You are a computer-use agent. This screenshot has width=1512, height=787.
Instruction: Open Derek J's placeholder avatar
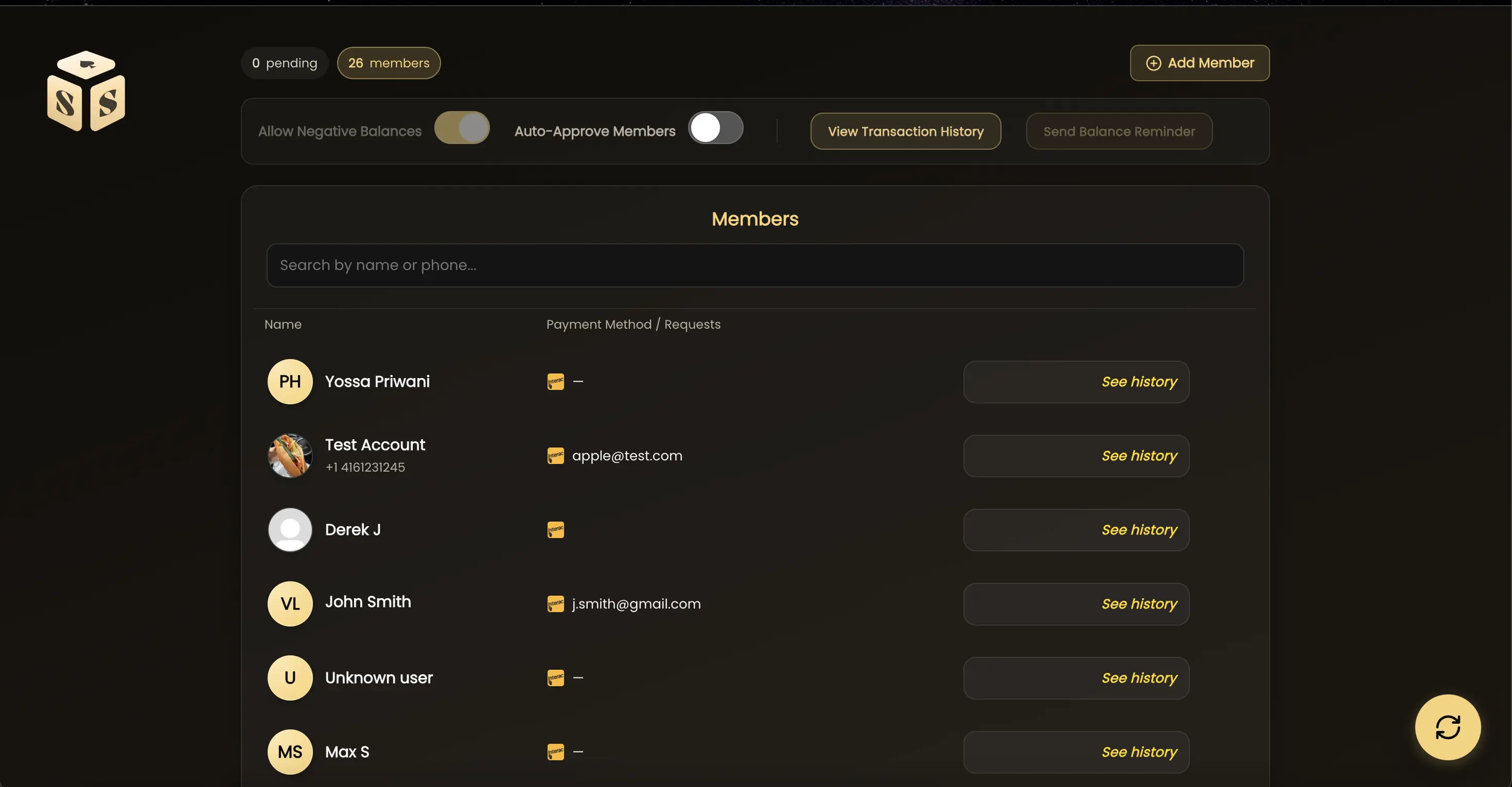click(x=290, y=530)
